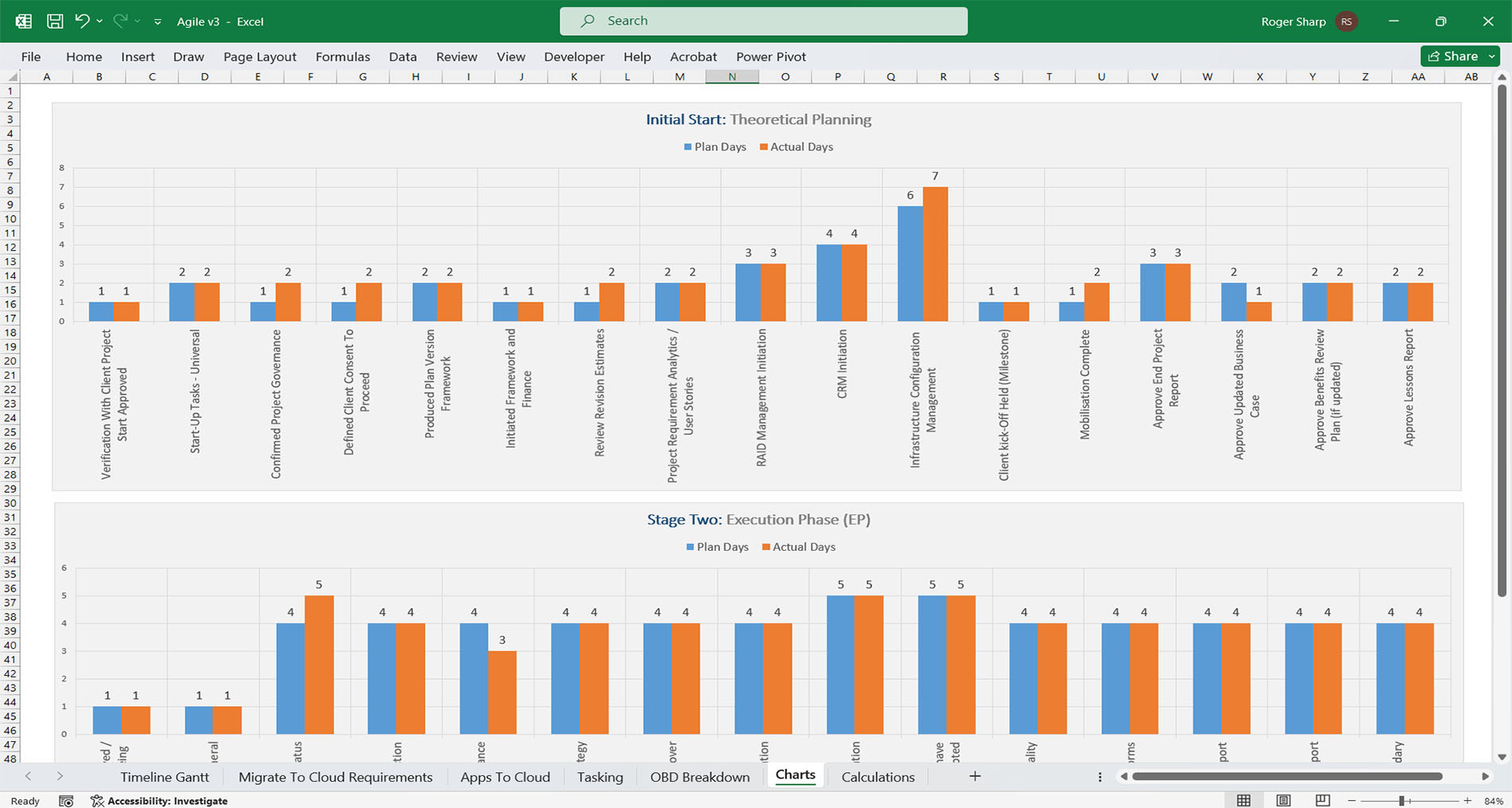Viewport: 1512px width, 808px height.
Task: Open the Undo history dropdown arrow
Action: tap(99, 21)
